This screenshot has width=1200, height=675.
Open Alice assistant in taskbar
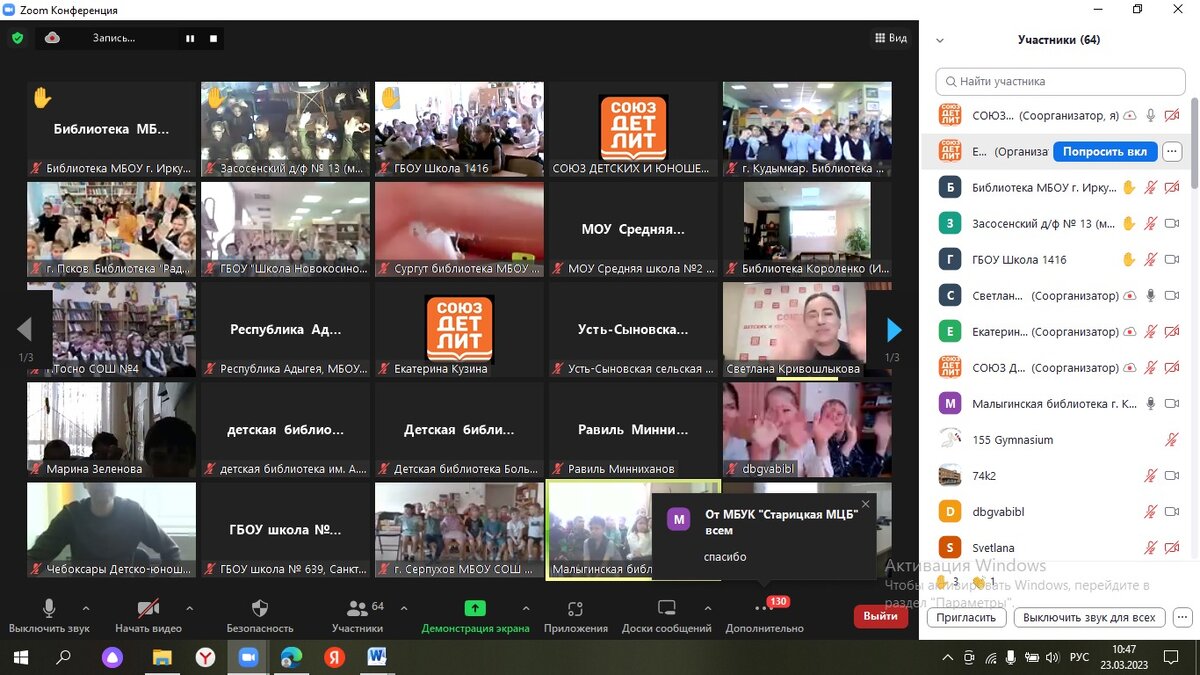pos(113,657)
